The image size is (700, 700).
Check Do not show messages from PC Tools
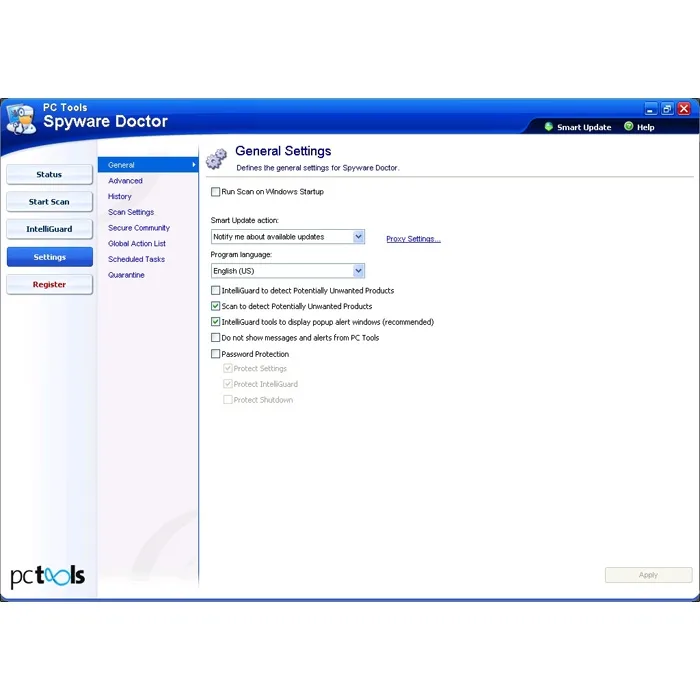(x=216, y=338)
